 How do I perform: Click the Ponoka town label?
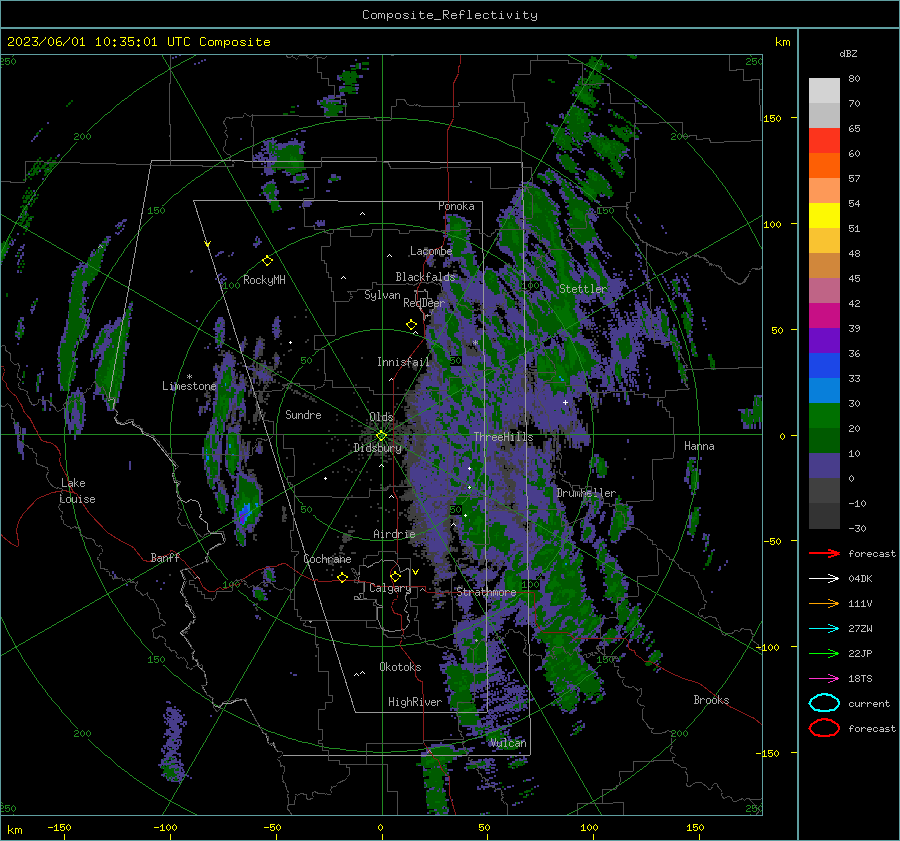456,206
